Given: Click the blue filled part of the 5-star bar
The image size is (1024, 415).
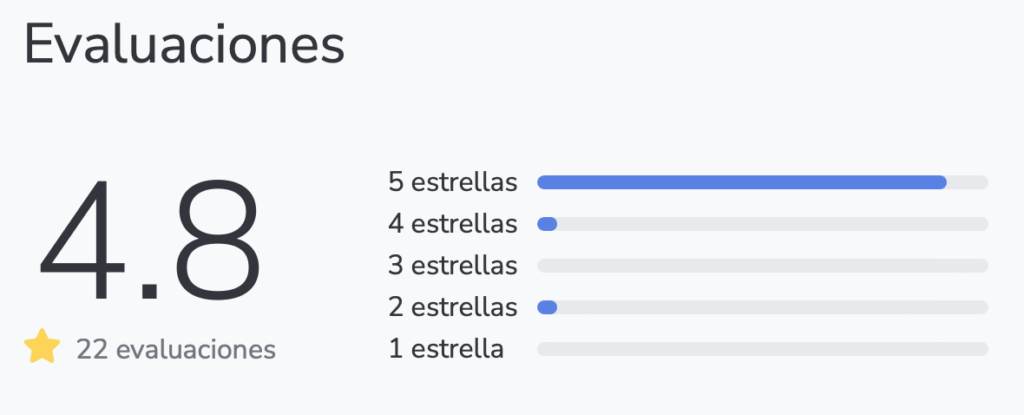Looking at the screenshot, I should coord(741,182).
